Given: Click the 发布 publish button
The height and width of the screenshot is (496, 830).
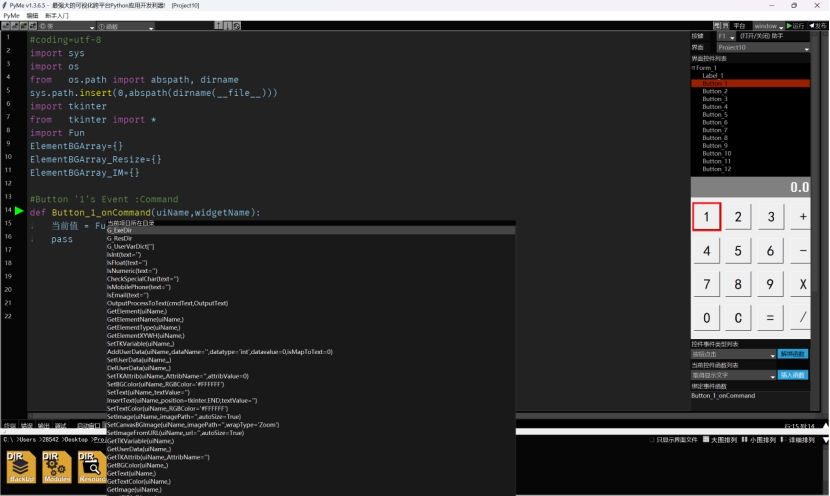Looking at the screenshot, I should [x=818, y=26].
